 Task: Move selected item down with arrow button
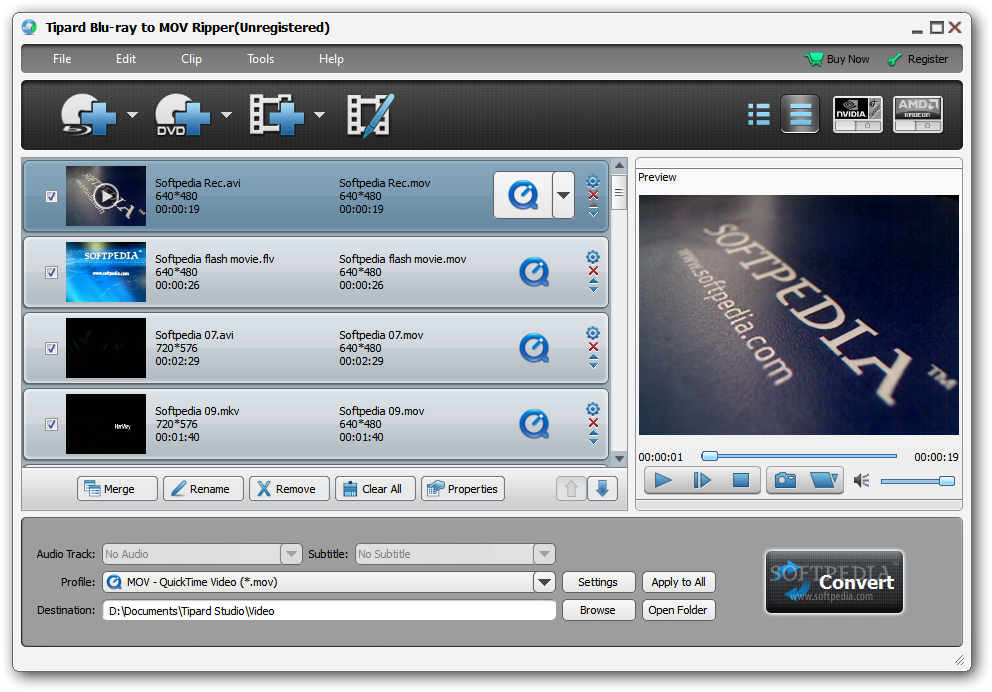(602, 488)
